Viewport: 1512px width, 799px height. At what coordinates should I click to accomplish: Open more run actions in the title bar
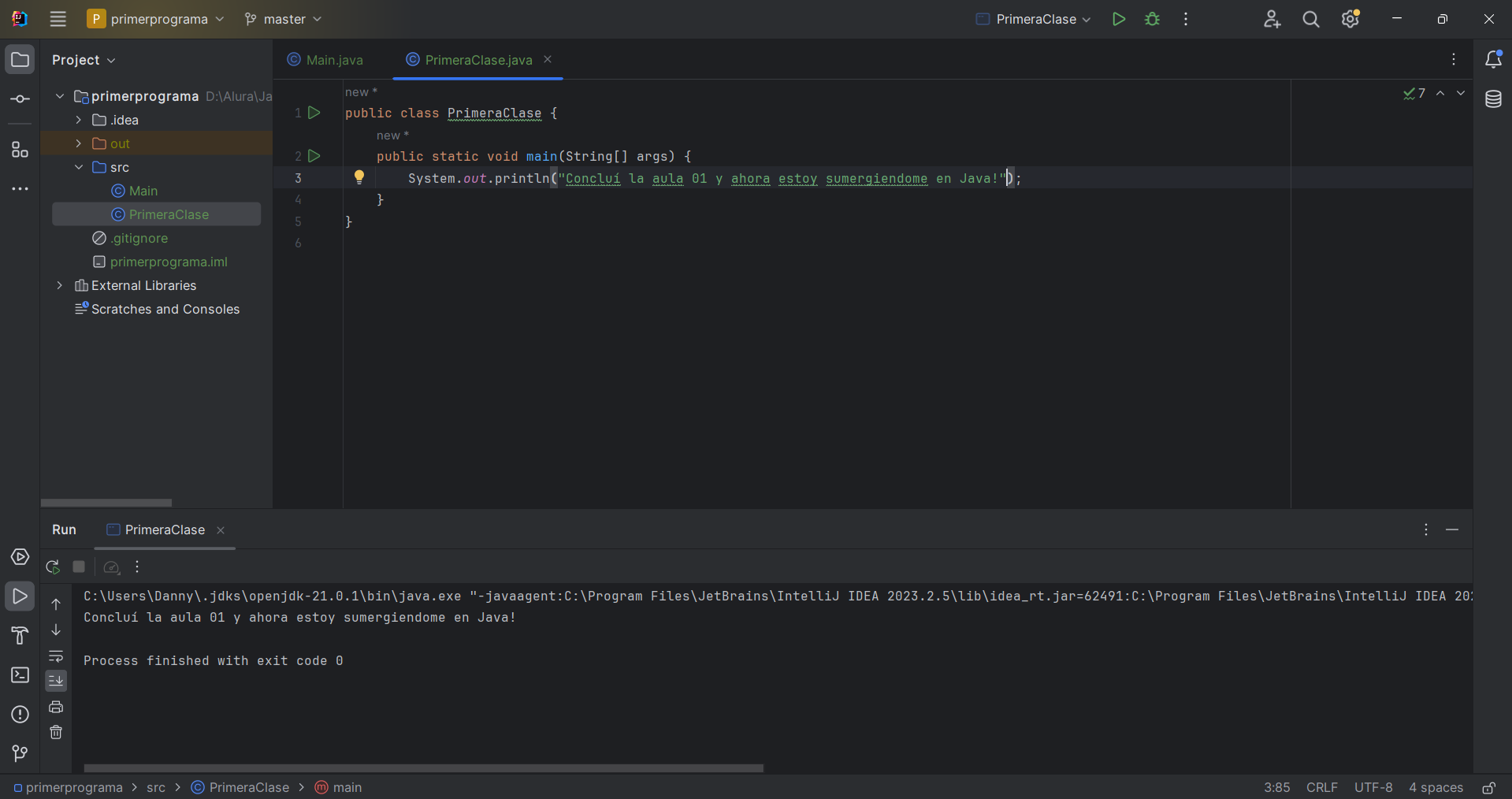pos(1186,19)
